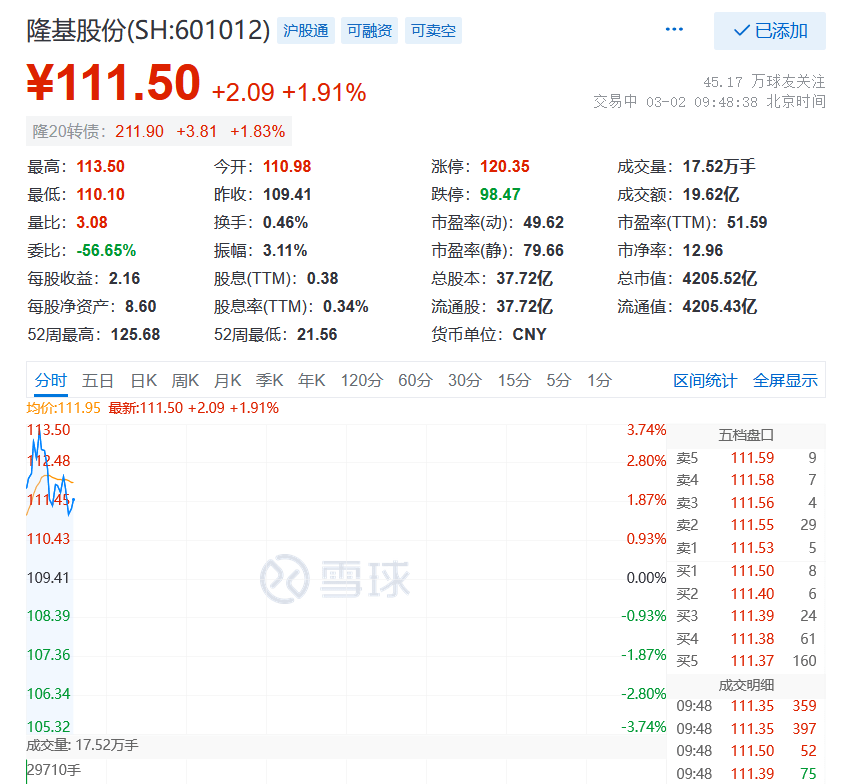Switch to the 月K chart tab
This screenshot has width=854, height=784.
[x=227, y=380]
